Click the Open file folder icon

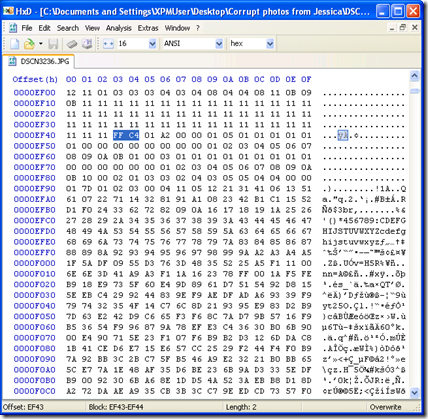point(29,44)
